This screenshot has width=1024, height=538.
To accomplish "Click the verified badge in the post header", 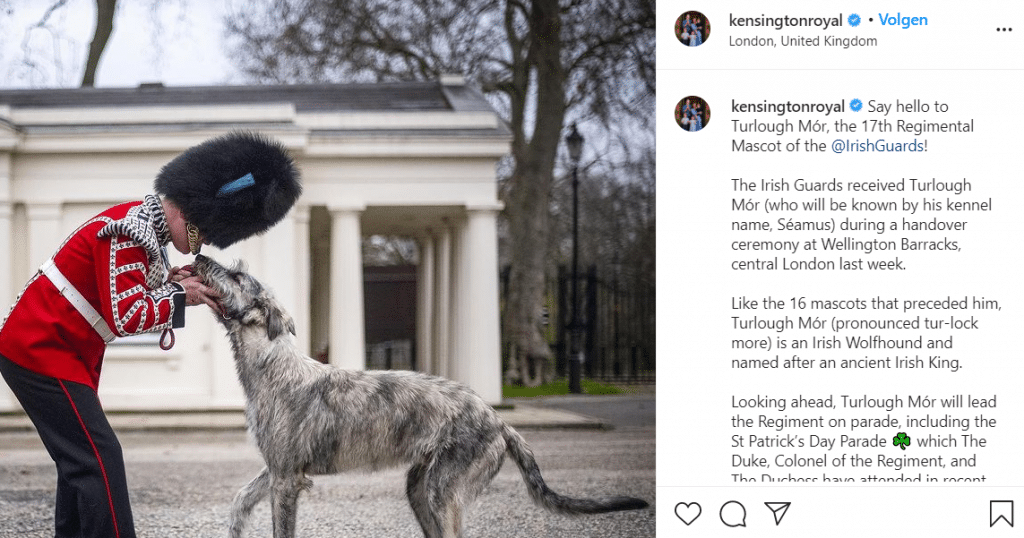I will 854,21.
